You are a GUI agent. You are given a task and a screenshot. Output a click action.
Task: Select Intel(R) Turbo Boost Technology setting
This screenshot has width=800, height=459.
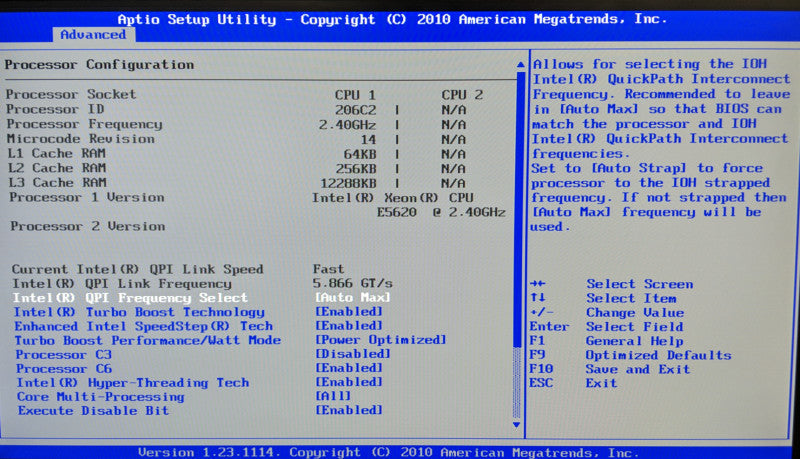139,312
